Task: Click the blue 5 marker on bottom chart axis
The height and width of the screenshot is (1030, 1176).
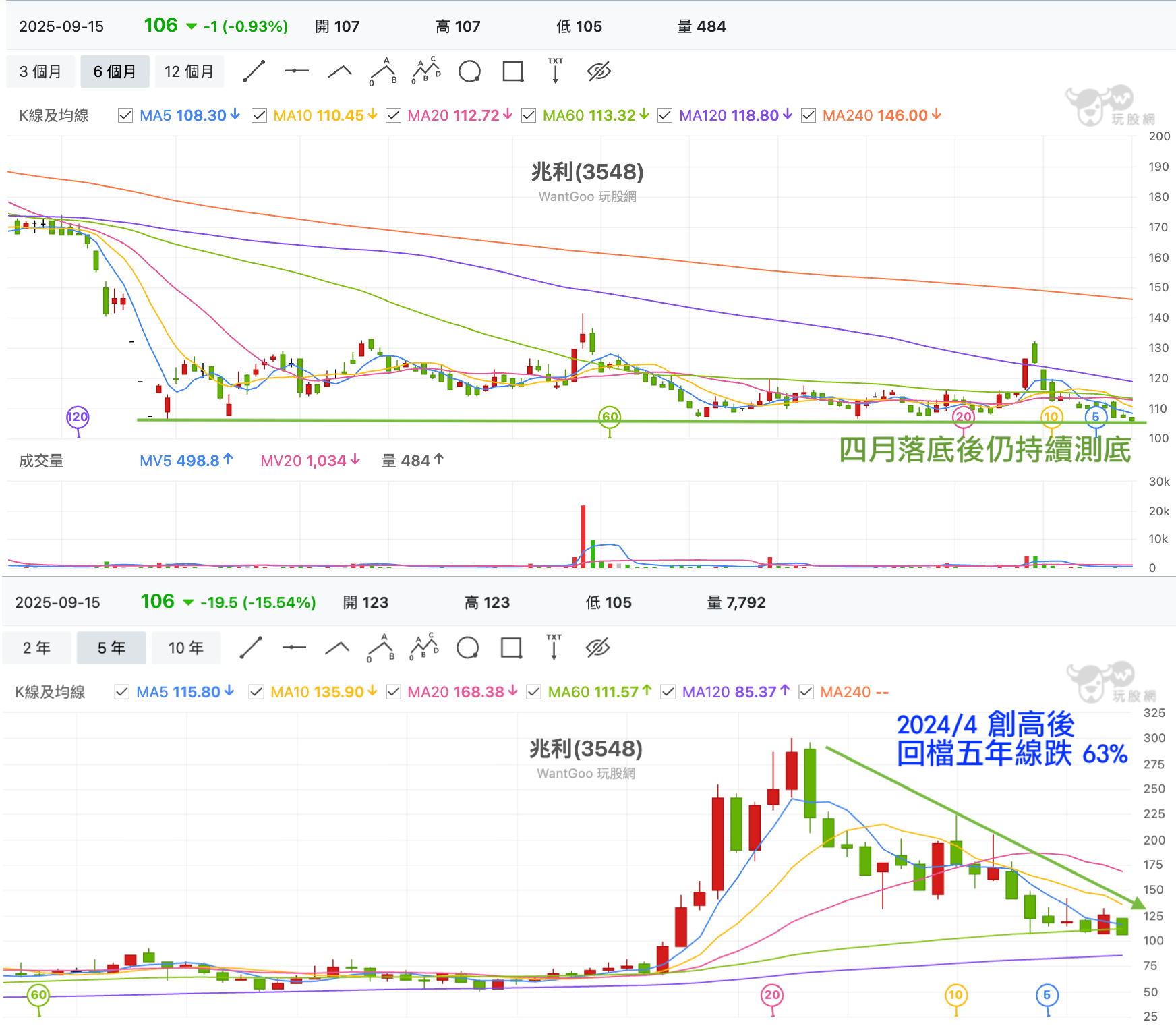Action: tap(1047, 994)
